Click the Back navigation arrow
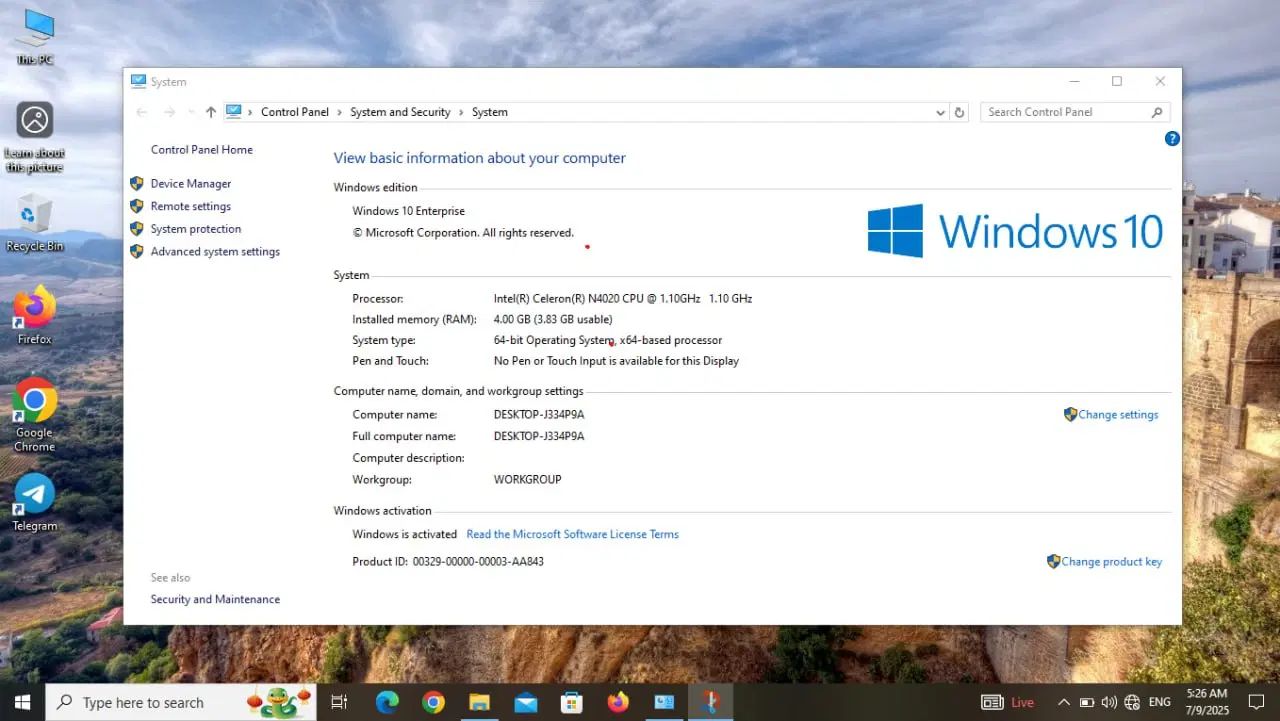Viewport: 1280px width, 721px height. tap(142, 112)
